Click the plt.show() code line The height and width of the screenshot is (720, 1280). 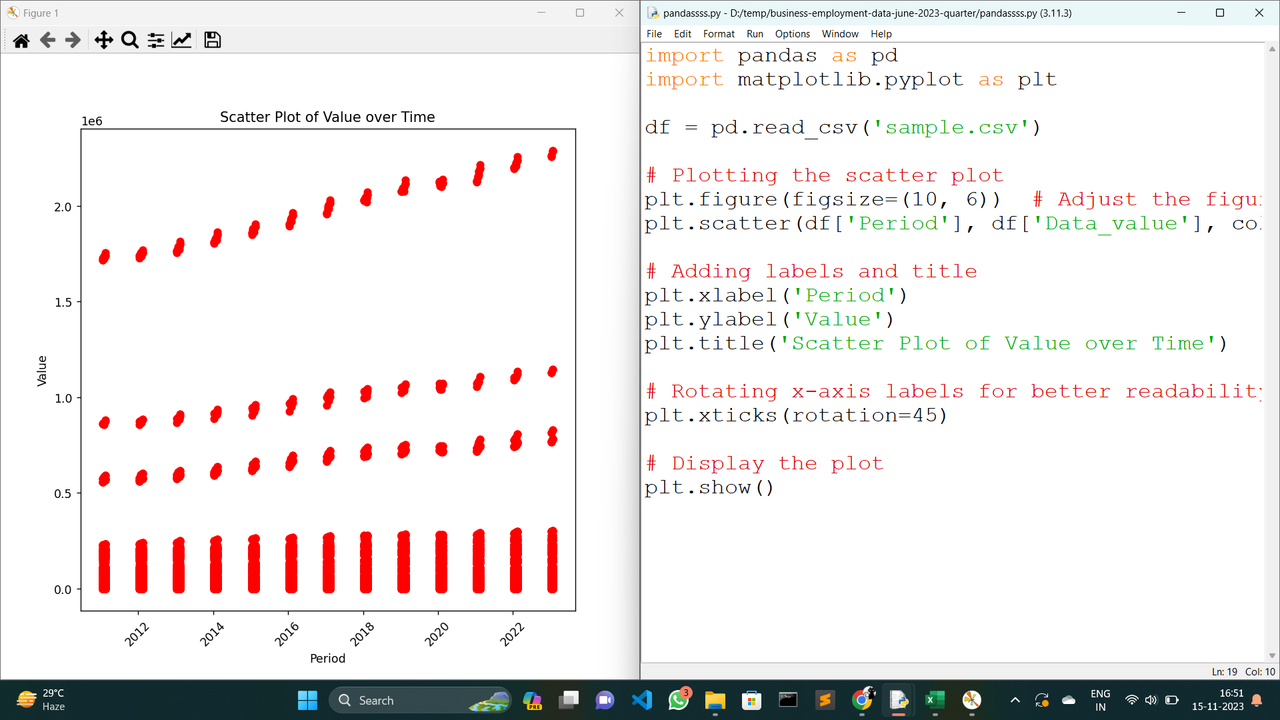coord(710,487)
